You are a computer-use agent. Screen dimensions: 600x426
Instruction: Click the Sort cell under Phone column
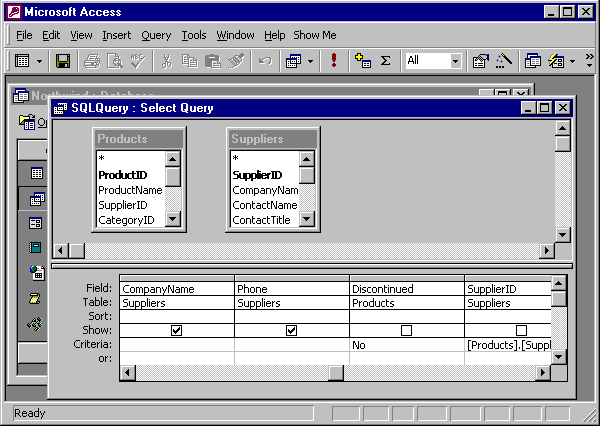292,317
